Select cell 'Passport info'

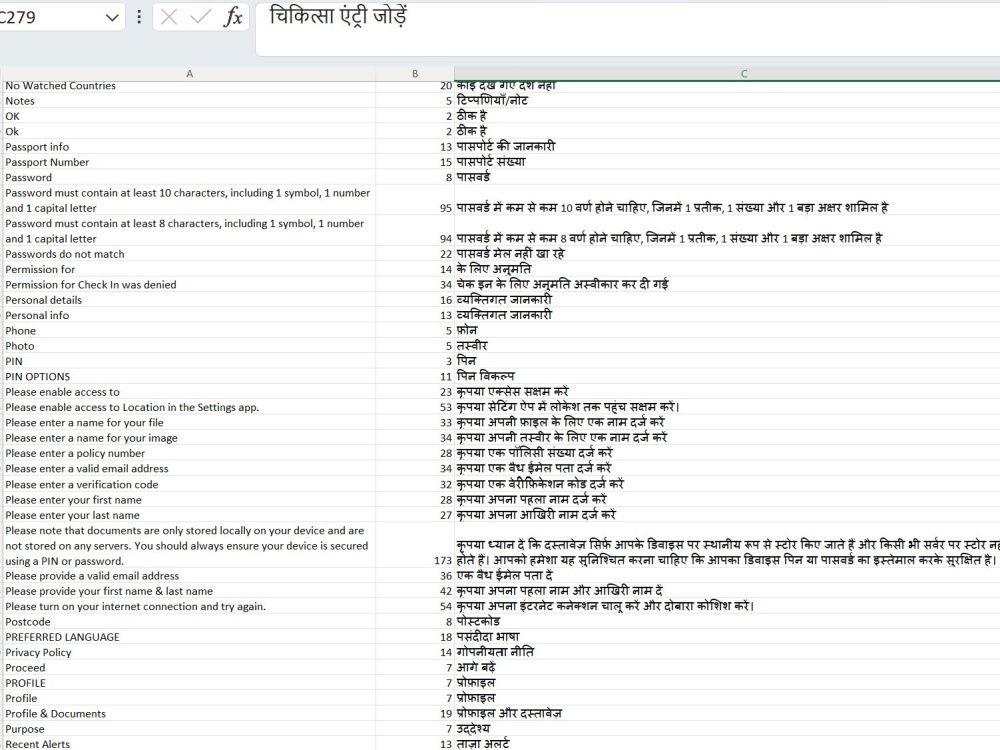[189, 147]
